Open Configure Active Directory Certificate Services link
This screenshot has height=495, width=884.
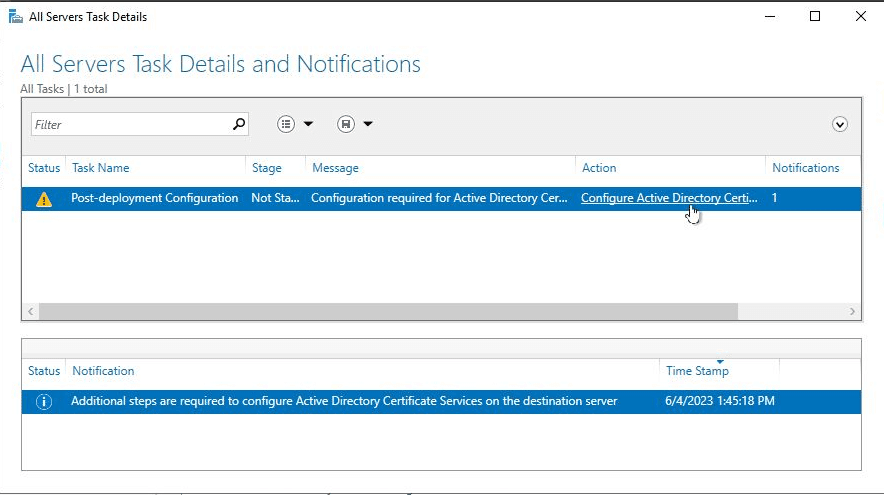669,198
